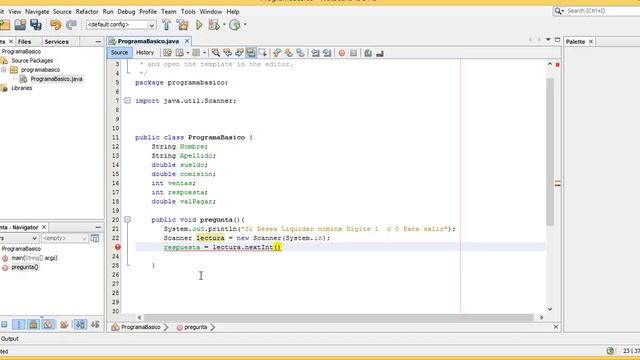The image size is (640, 360).
Task: Click the Toggle Bookmark icon in editor toolbar
Action: click(x=300, y=53)
